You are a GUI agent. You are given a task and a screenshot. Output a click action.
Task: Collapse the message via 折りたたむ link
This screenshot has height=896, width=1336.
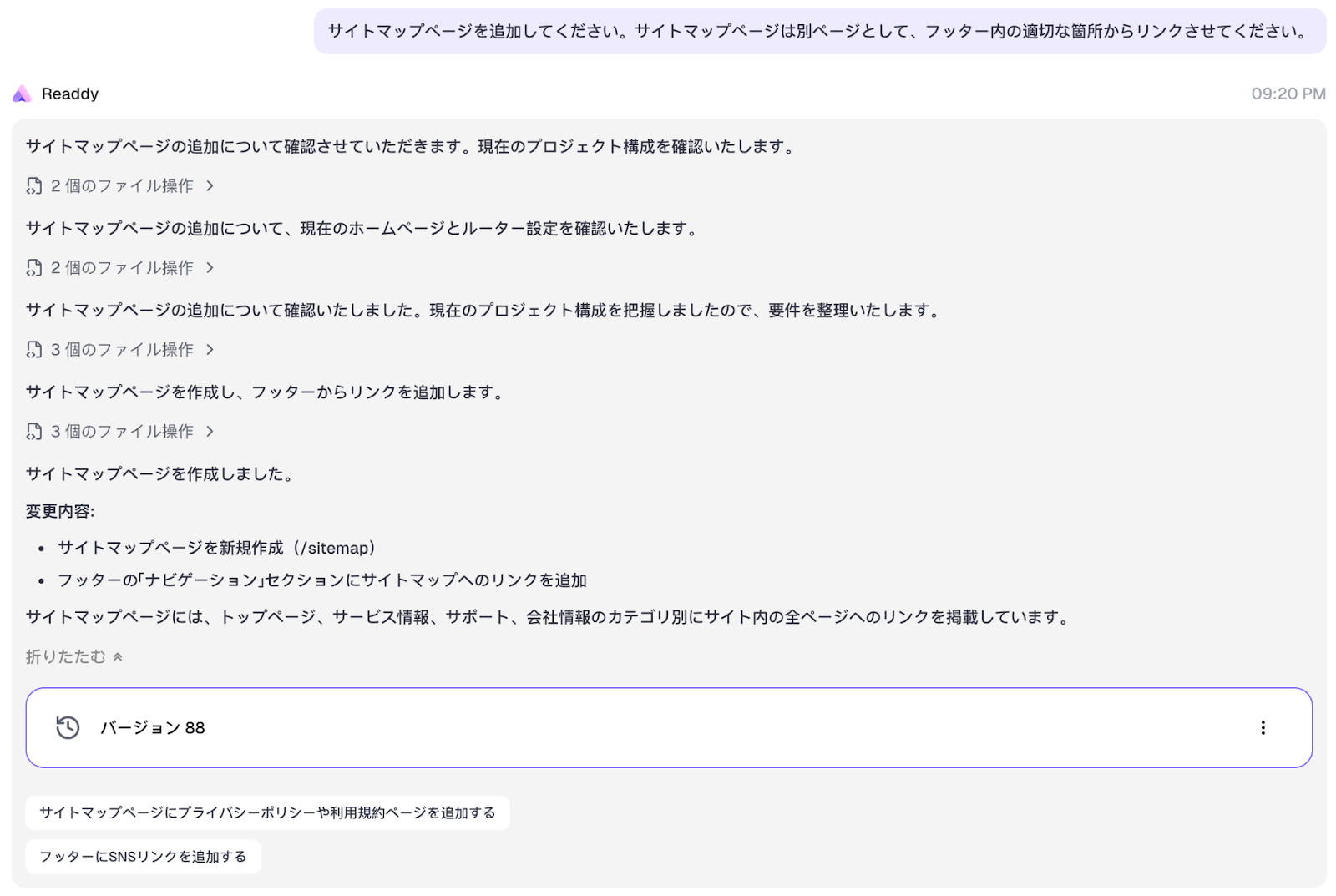click(66, 656)
